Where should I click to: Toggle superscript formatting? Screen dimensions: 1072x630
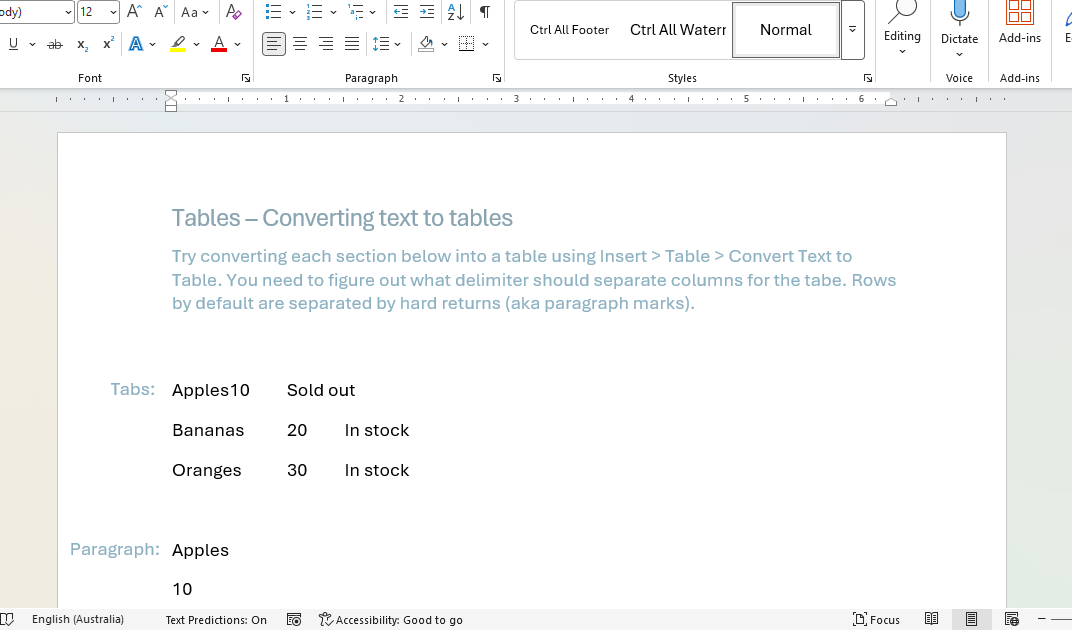(x=108, y=45)
